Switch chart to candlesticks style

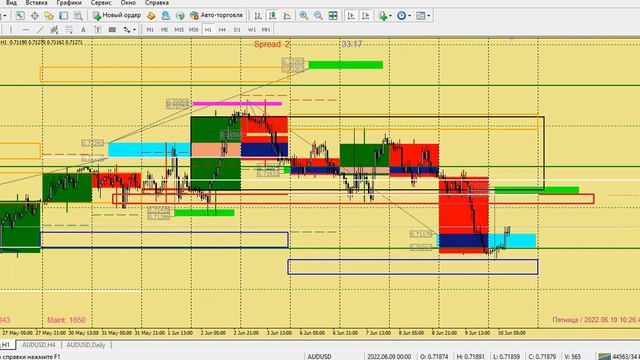pos(272,16)
